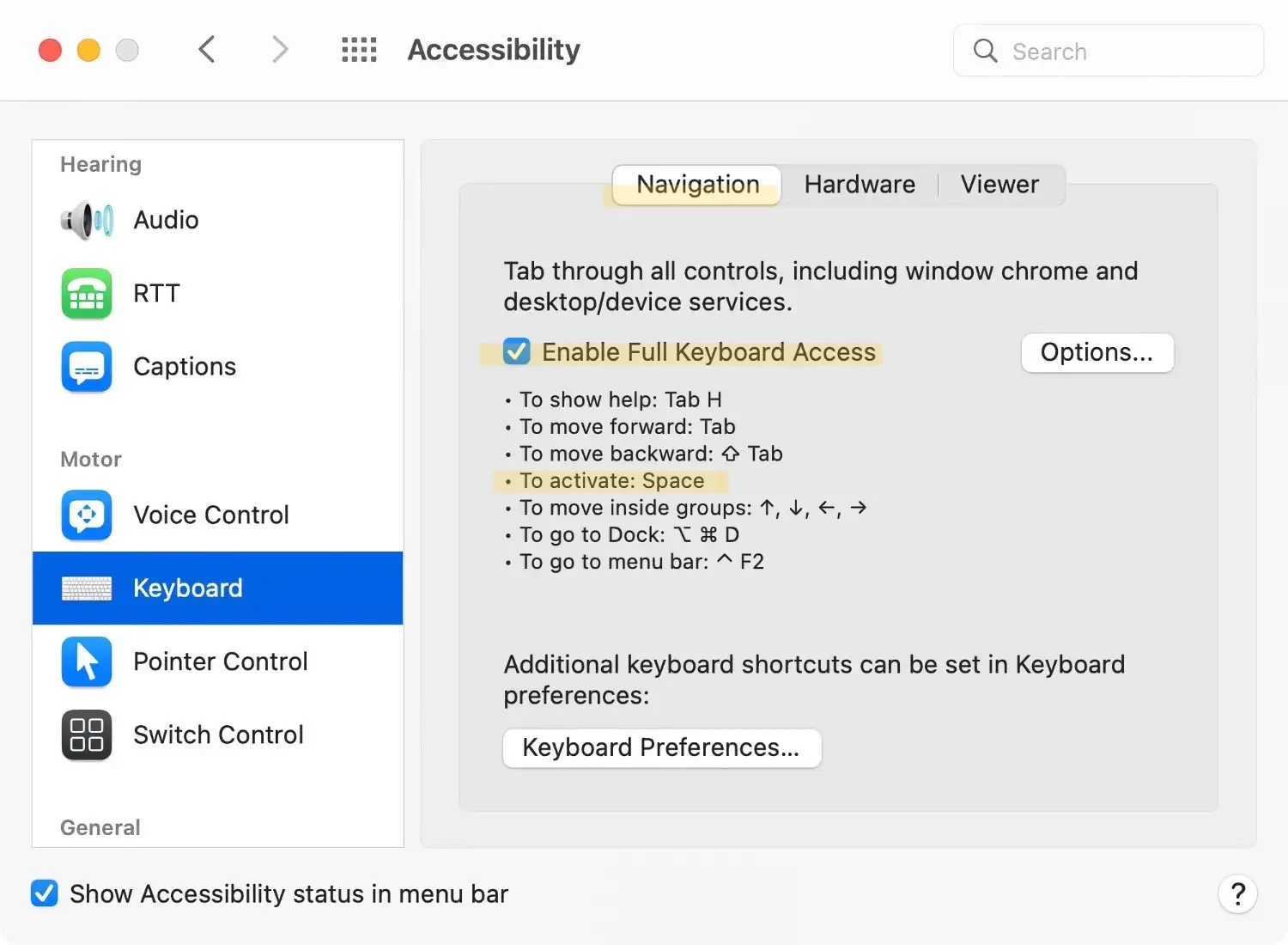This screenshot has width=1288, height=945.
Task: Click the Keyboard Preferences... button
Action: coord(661,747)
